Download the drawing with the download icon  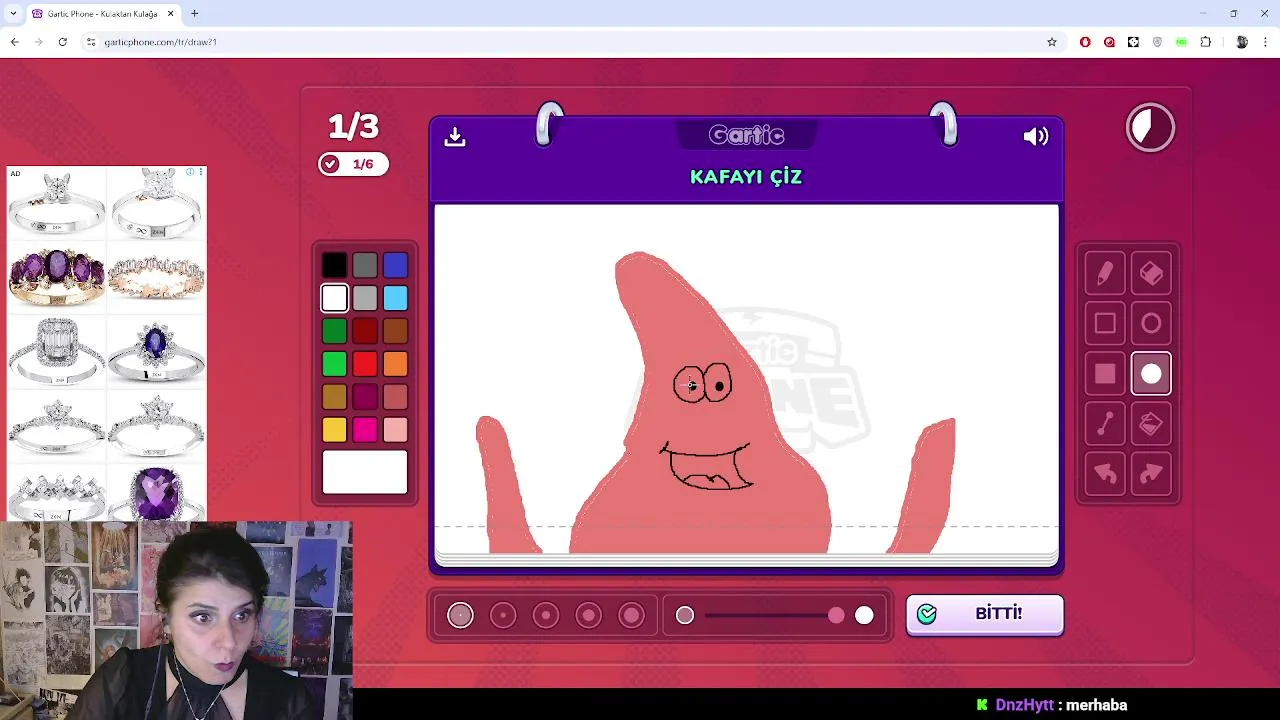[455, 136]
